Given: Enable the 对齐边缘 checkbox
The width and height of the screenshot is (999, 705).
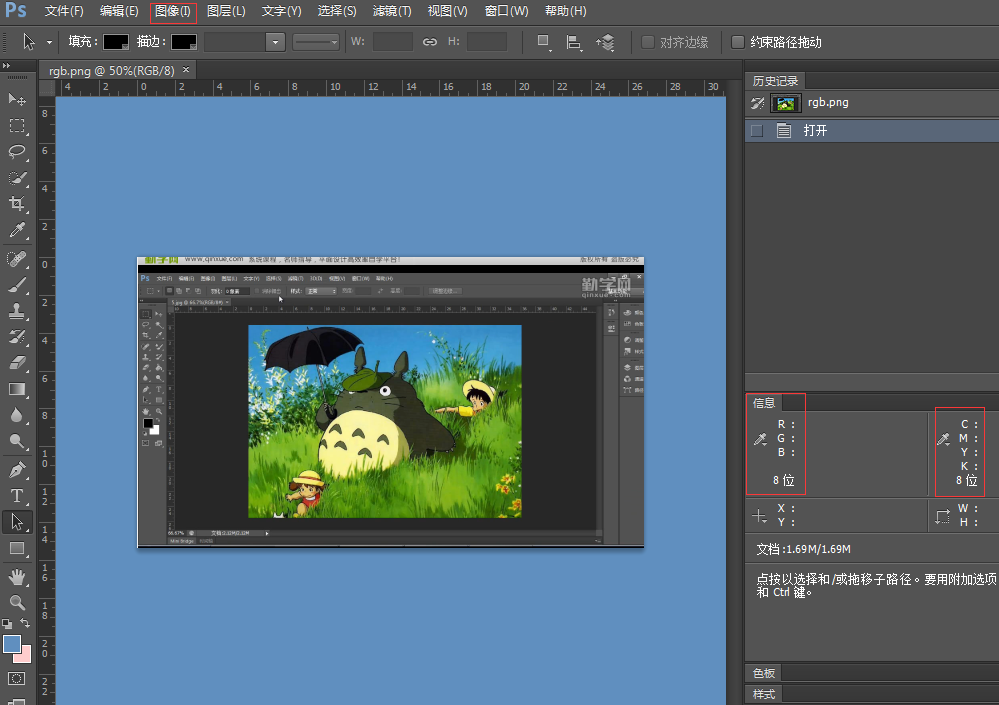Looking at the screenshot, I should tap(647, 42).
